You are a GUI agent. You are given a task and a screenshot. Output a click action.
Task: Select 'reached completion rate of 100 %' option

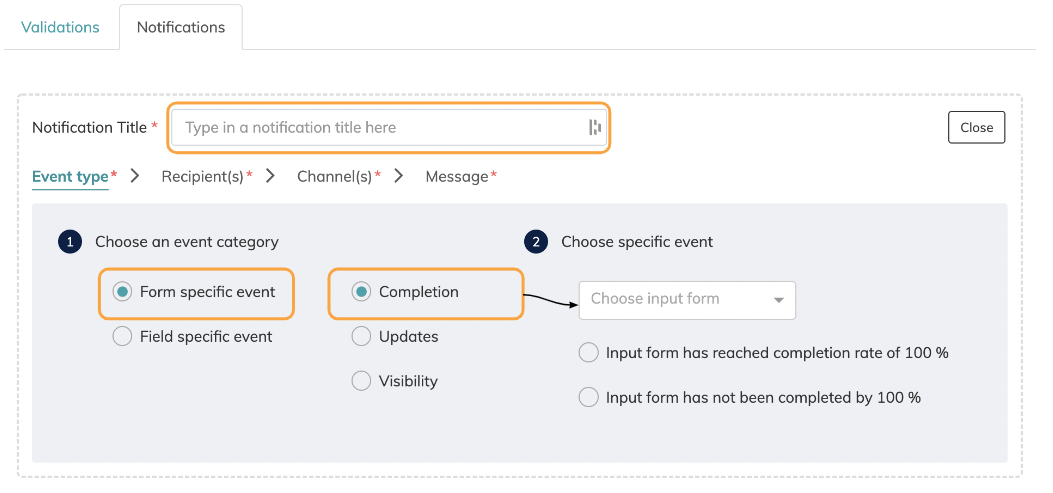pos(589,353)
